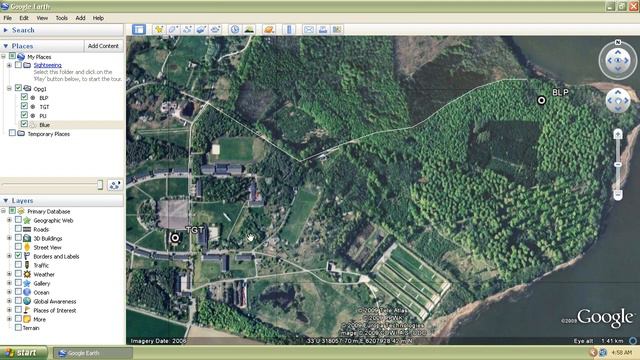The width and height of the screenshot is (640, 360).
Task: Click the streaming status indicator icon
Action: (x=633, y=340)
